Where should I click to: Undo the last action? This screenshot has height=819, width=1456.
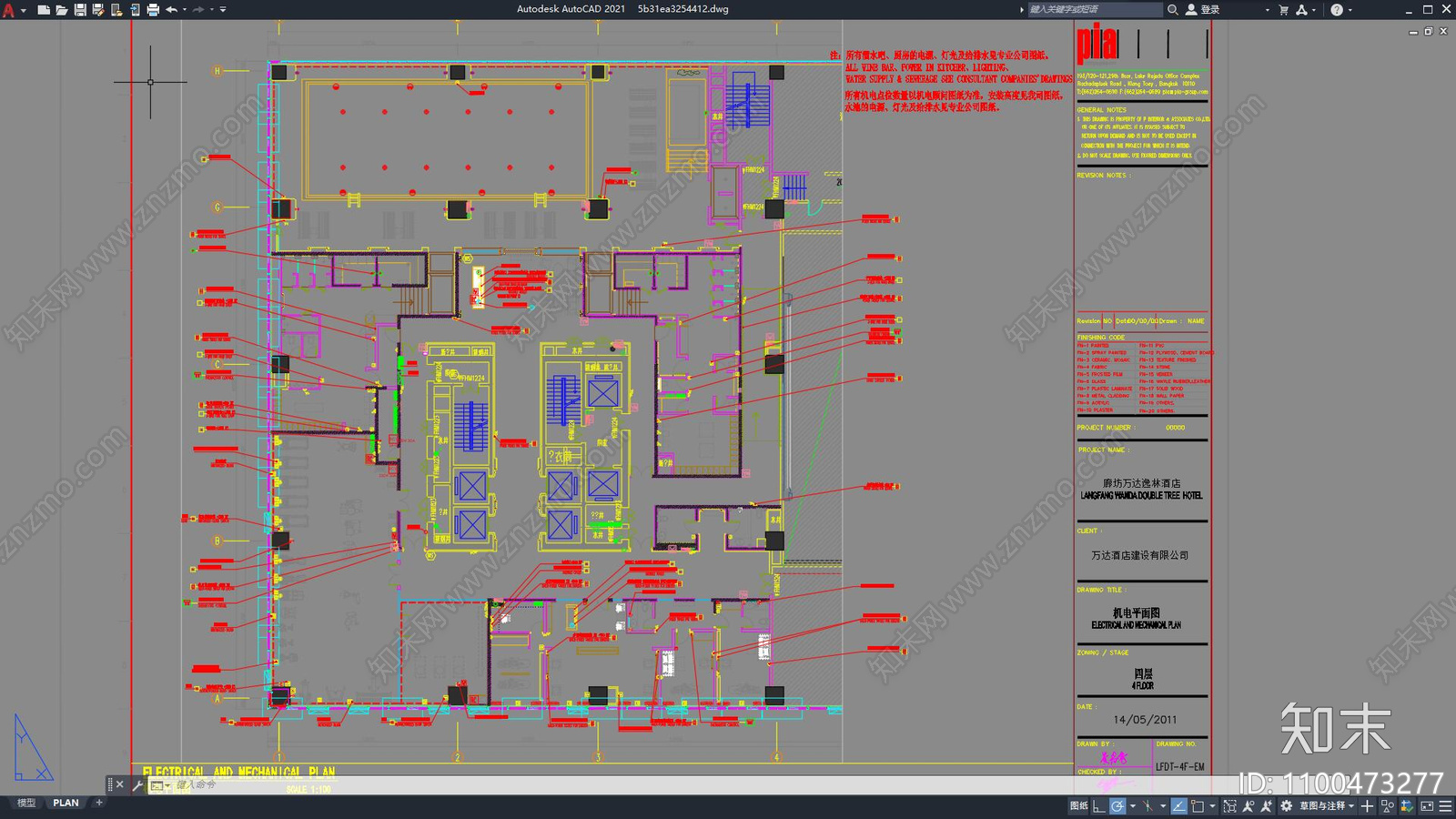[171, 10]
